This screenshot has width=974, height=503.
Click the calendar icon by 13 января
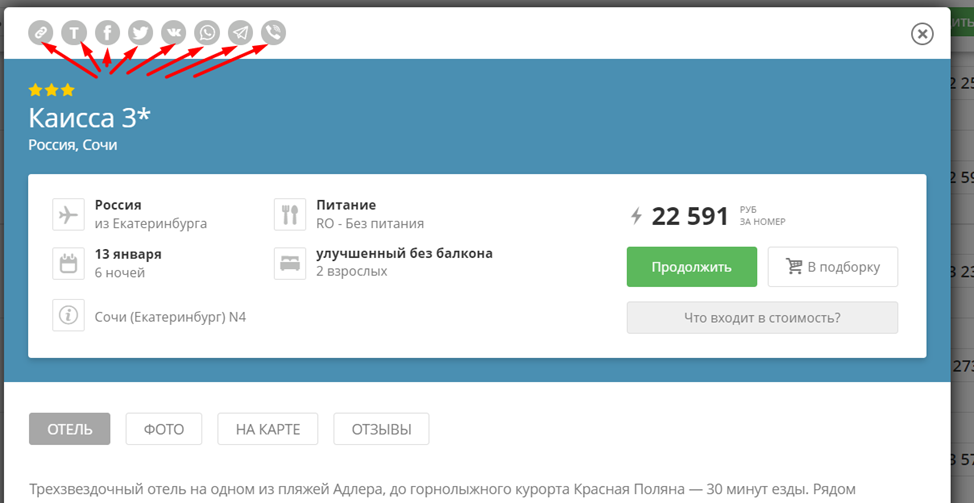tap(68, 264)
